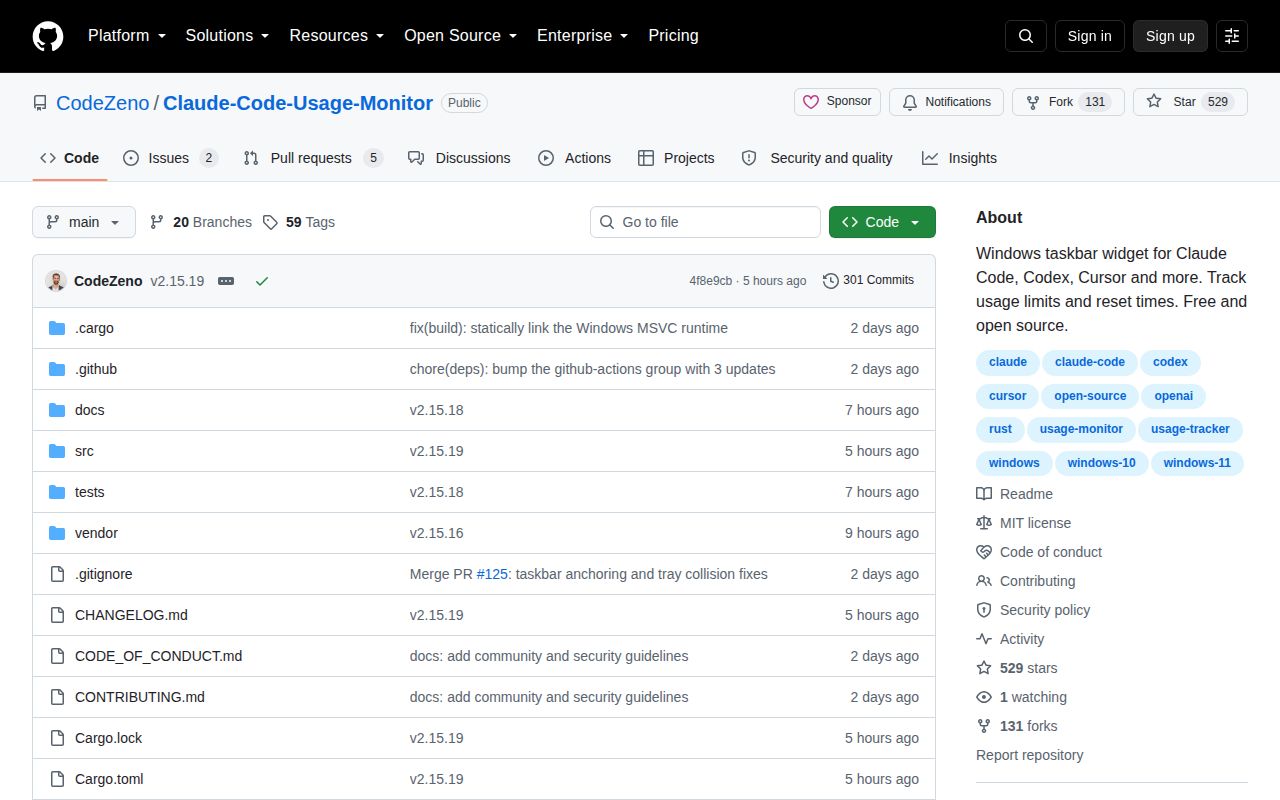Expand the Enterprise menu
The height and width of the screenshot is (800, 1280).
point(582,36)
